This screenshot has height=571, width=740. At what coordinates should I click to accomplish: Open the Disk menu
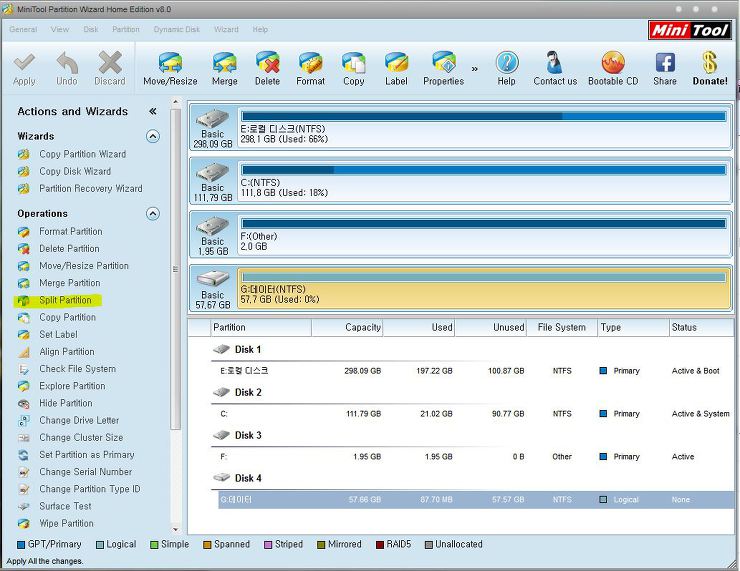[x=91, y=29]
